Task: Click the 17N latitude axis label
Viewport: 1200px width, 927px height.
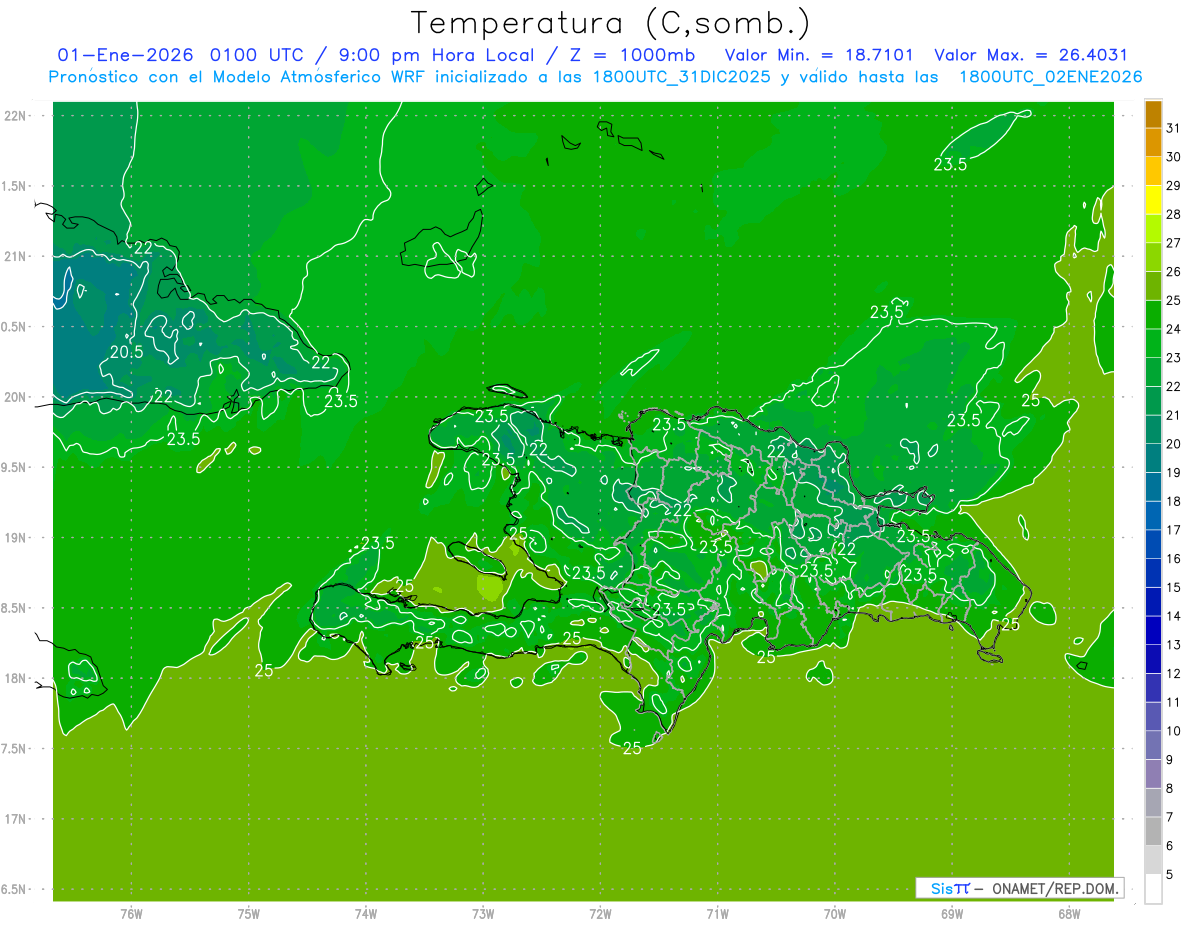Action: pyautogui.click(x=15, y=819)
